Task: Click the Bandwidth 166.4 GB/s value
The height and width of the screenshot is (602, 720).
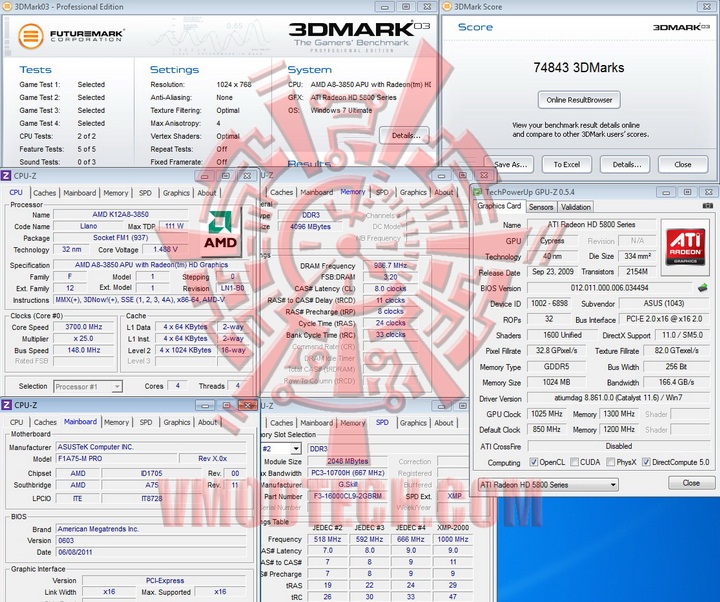Action: (x=676, y=382)
